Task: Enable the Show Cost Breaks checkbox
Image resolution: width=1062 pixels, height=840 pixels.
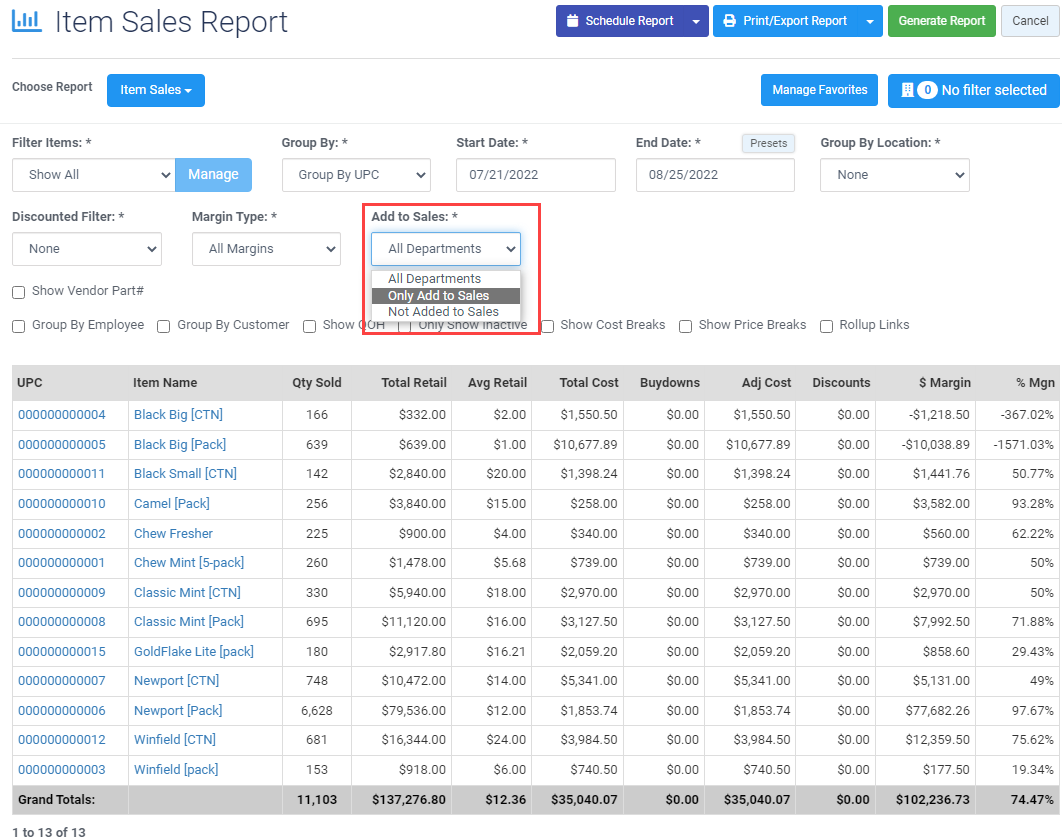Action: [548, 327]
